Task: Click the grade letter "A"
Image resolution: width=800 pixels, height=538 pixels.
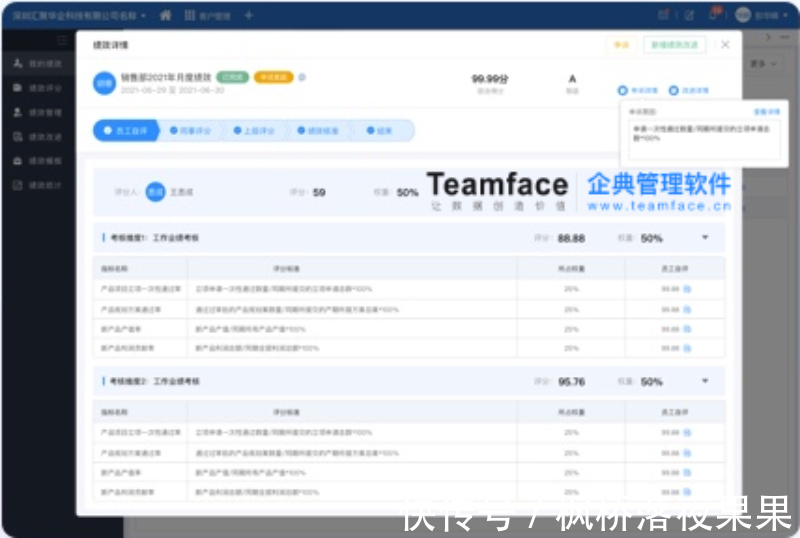Action: click(572, 79)
